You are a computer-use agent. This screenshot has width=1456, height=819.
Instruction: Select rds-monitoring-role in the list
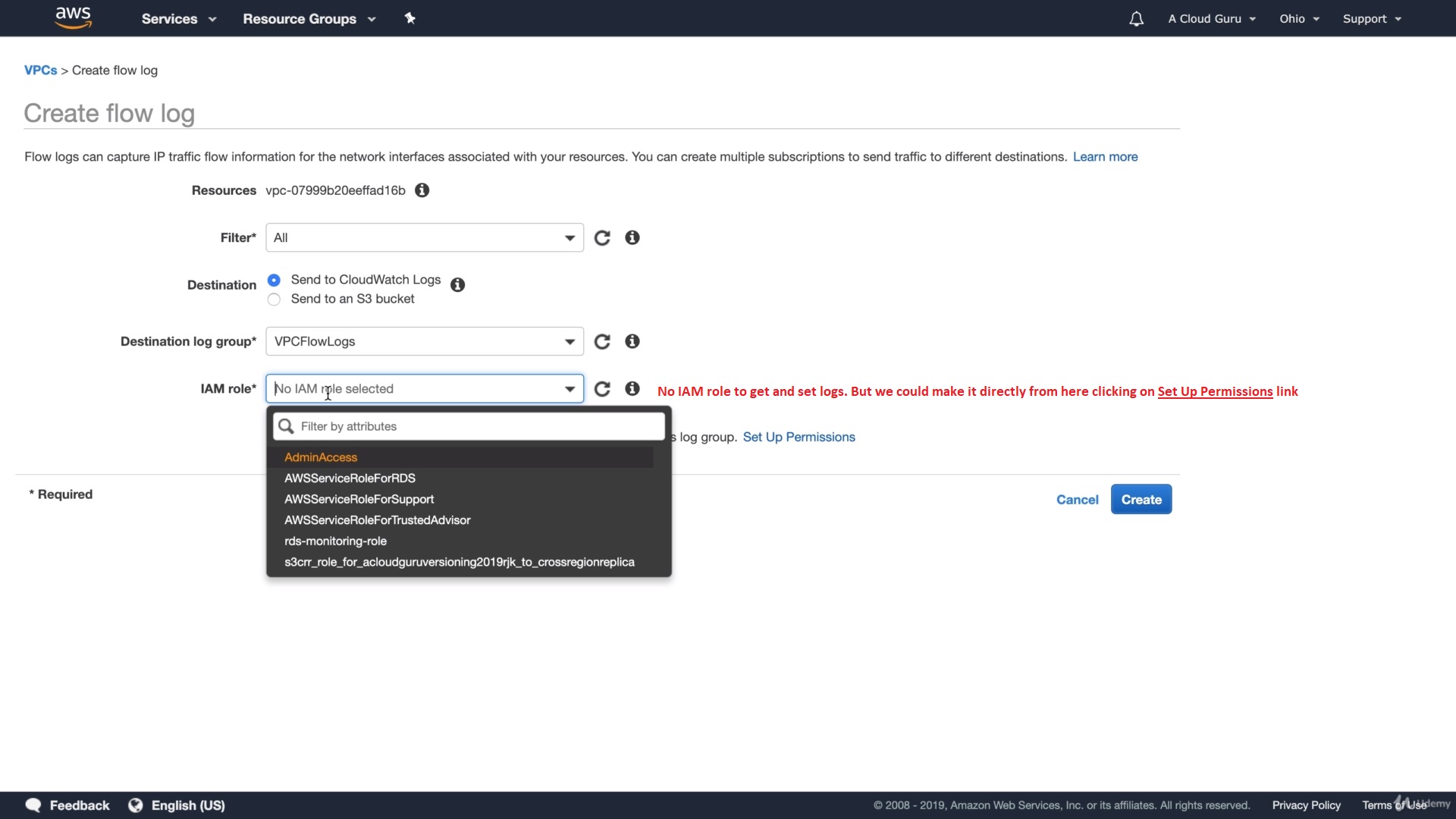pyautogui.click(x=335, y=541)
